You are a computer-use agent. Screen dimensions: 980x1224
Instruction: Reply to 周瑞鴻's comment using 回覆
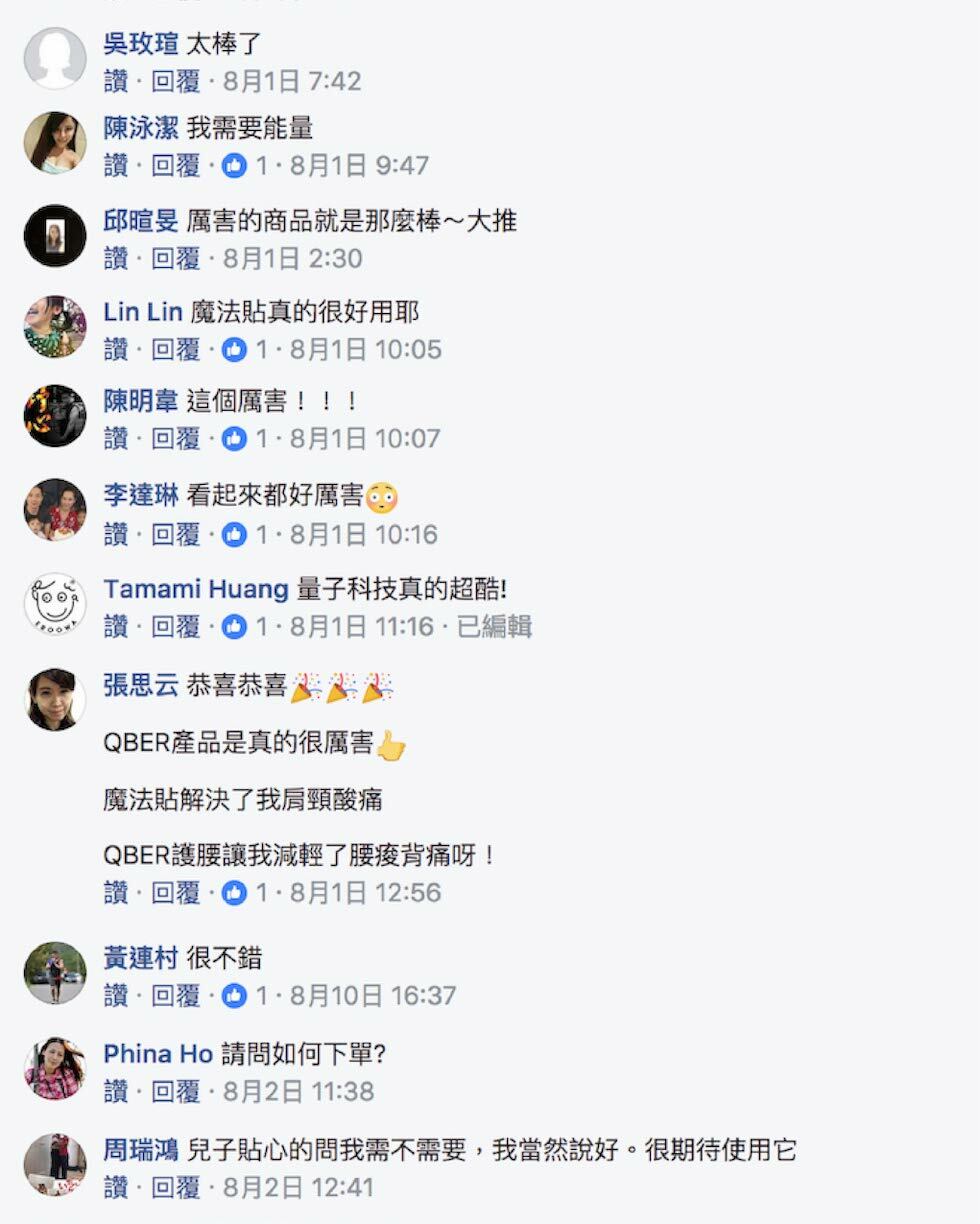click(176, 1187)
